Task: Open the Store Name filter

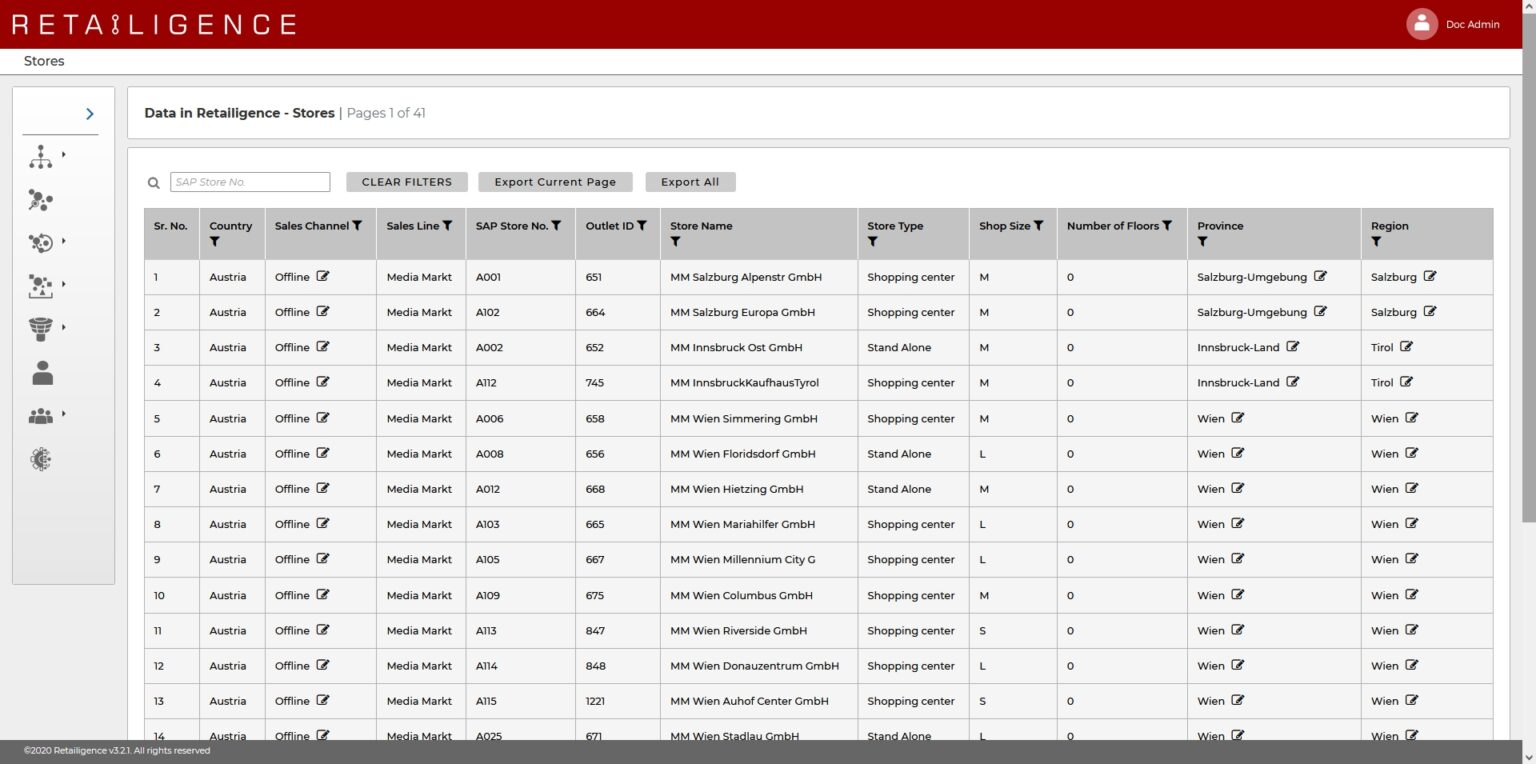Action: tap(675, 242)
